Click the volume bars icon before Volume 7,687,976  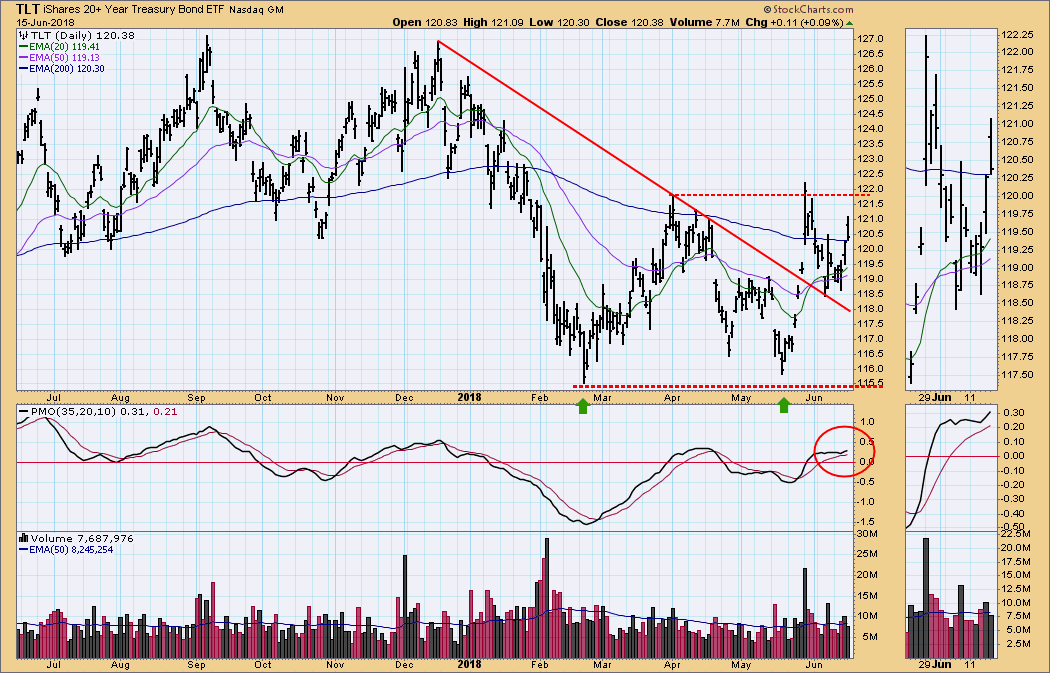pos(23,538)
